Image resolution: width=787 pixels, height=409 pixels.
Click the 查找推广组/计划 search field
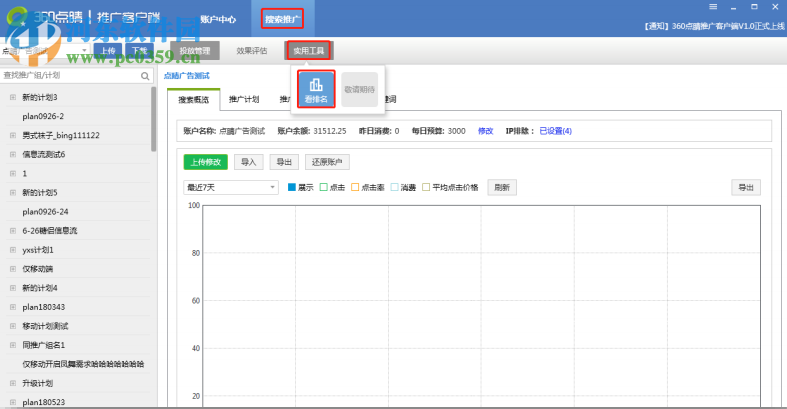point(71,75)
